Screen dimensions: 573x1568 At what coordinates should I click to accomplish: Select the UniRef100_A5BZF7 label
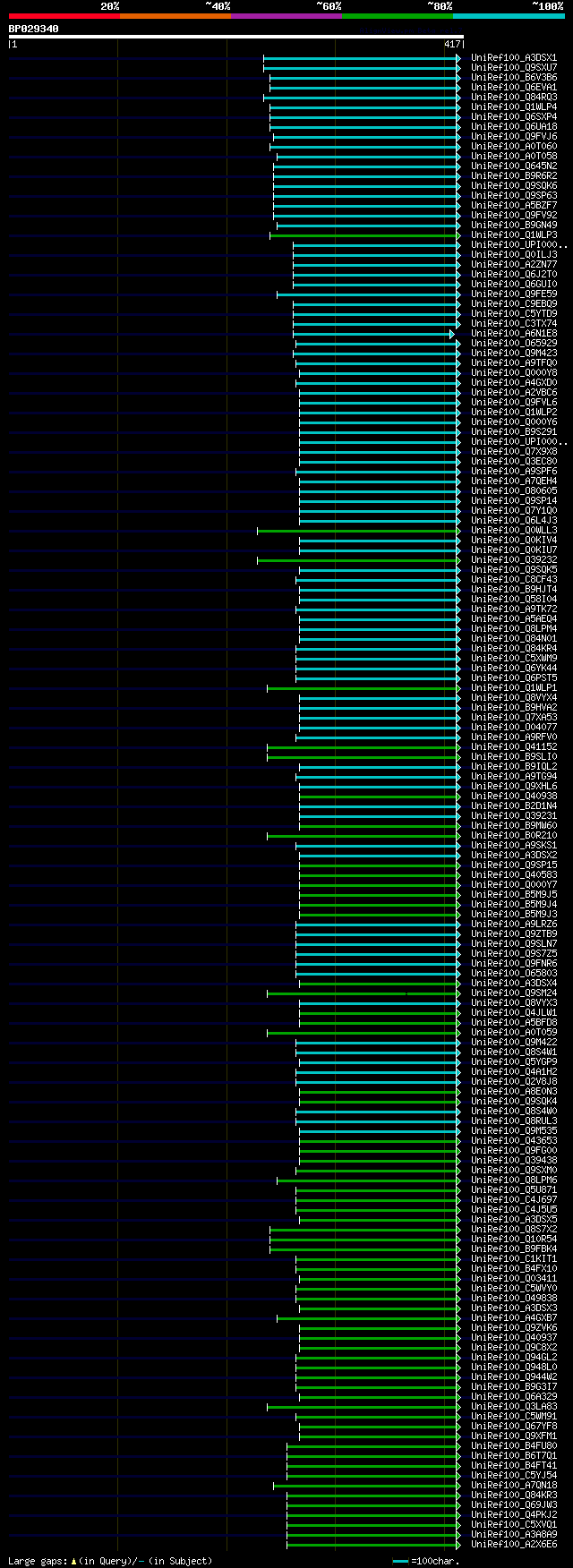514,206
